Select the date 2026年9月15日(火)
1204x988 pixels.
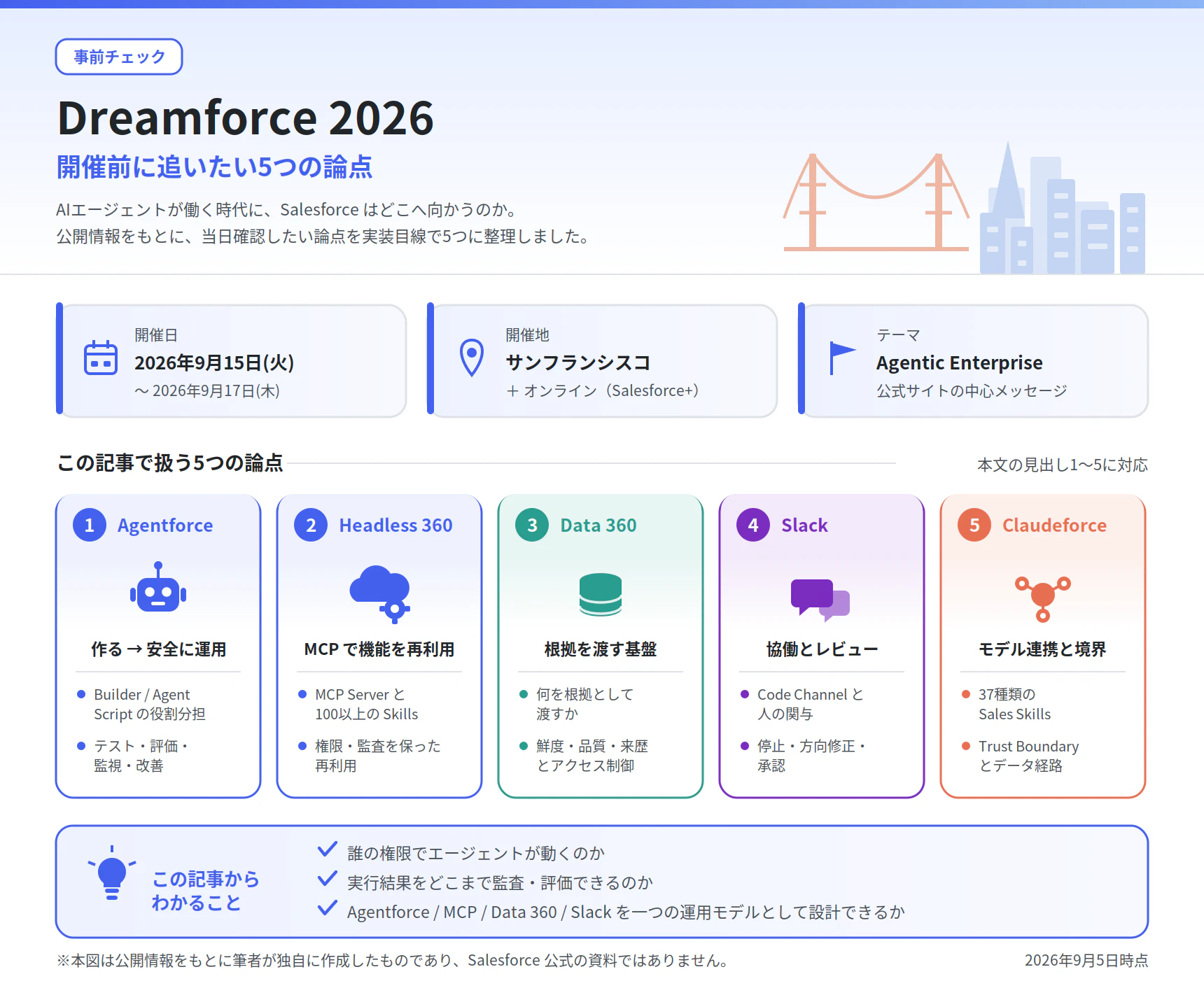coord(214,362)
